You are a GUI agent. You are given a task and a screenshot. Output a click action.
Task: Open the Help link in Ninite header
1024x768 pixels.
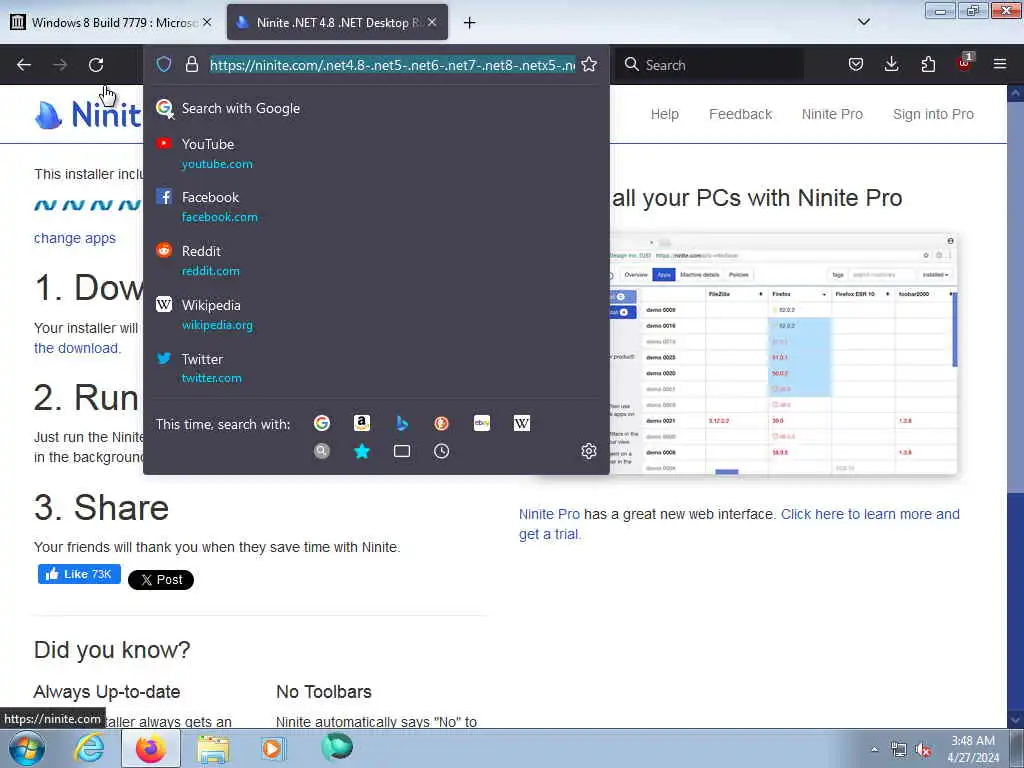click(665, 114)
